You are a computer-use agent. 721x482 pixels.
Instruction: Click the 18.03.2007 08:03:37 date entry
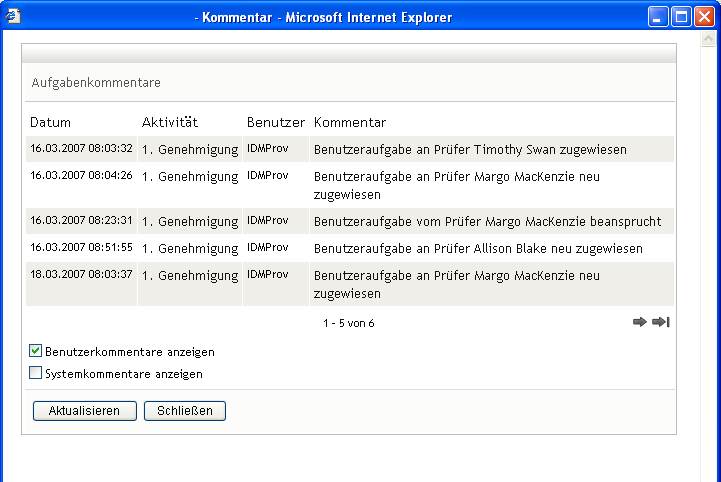coord(81,275)
